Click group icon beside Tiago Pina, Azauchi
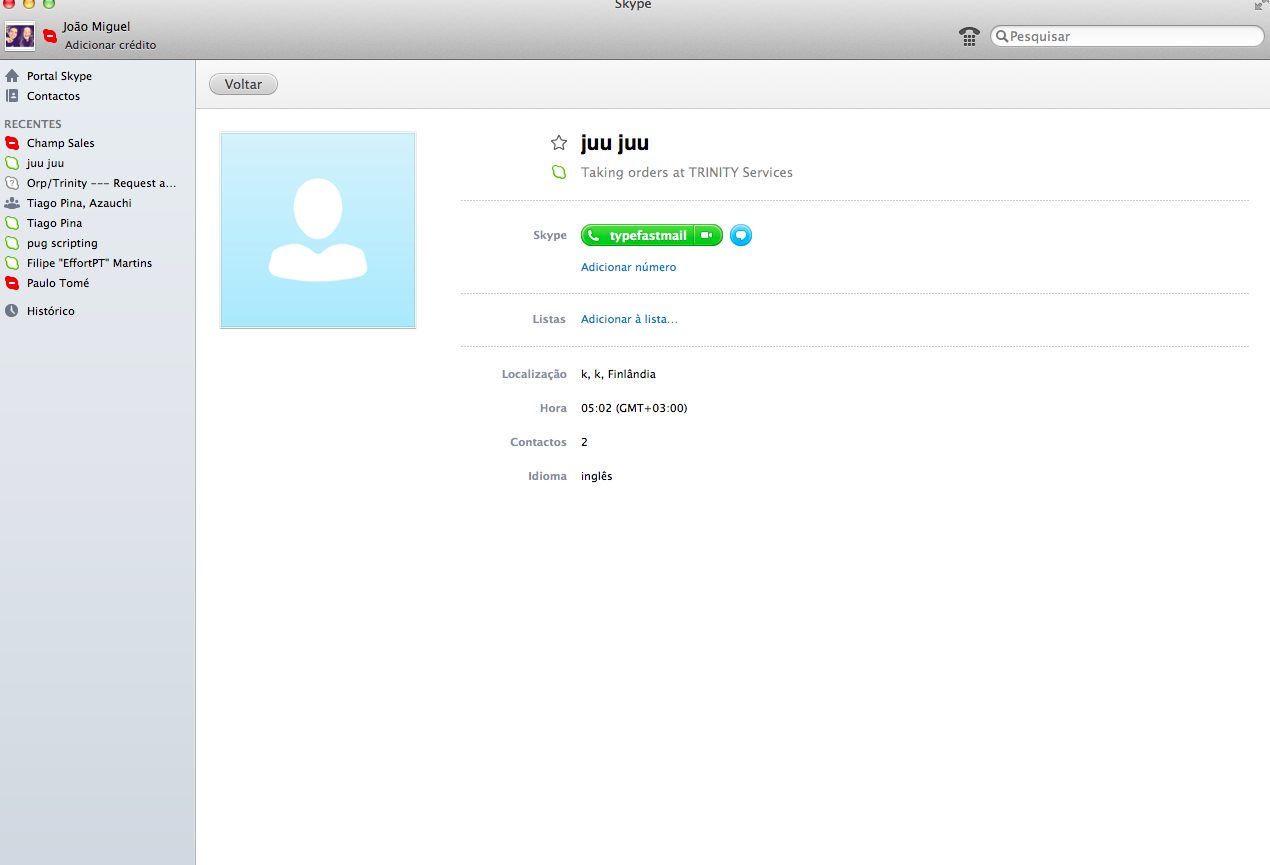 (12, 203)
